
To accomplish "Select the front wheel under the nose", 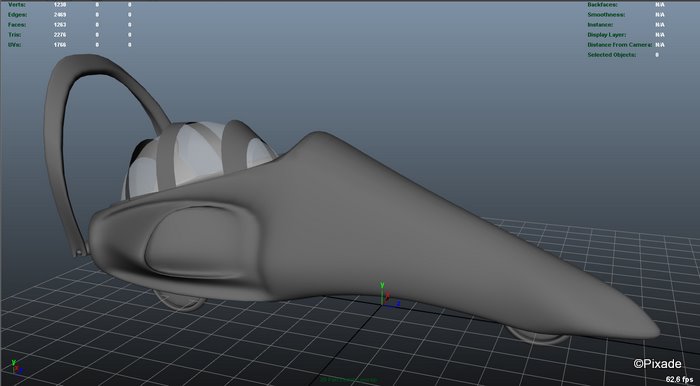I will [x=538, y=336].
